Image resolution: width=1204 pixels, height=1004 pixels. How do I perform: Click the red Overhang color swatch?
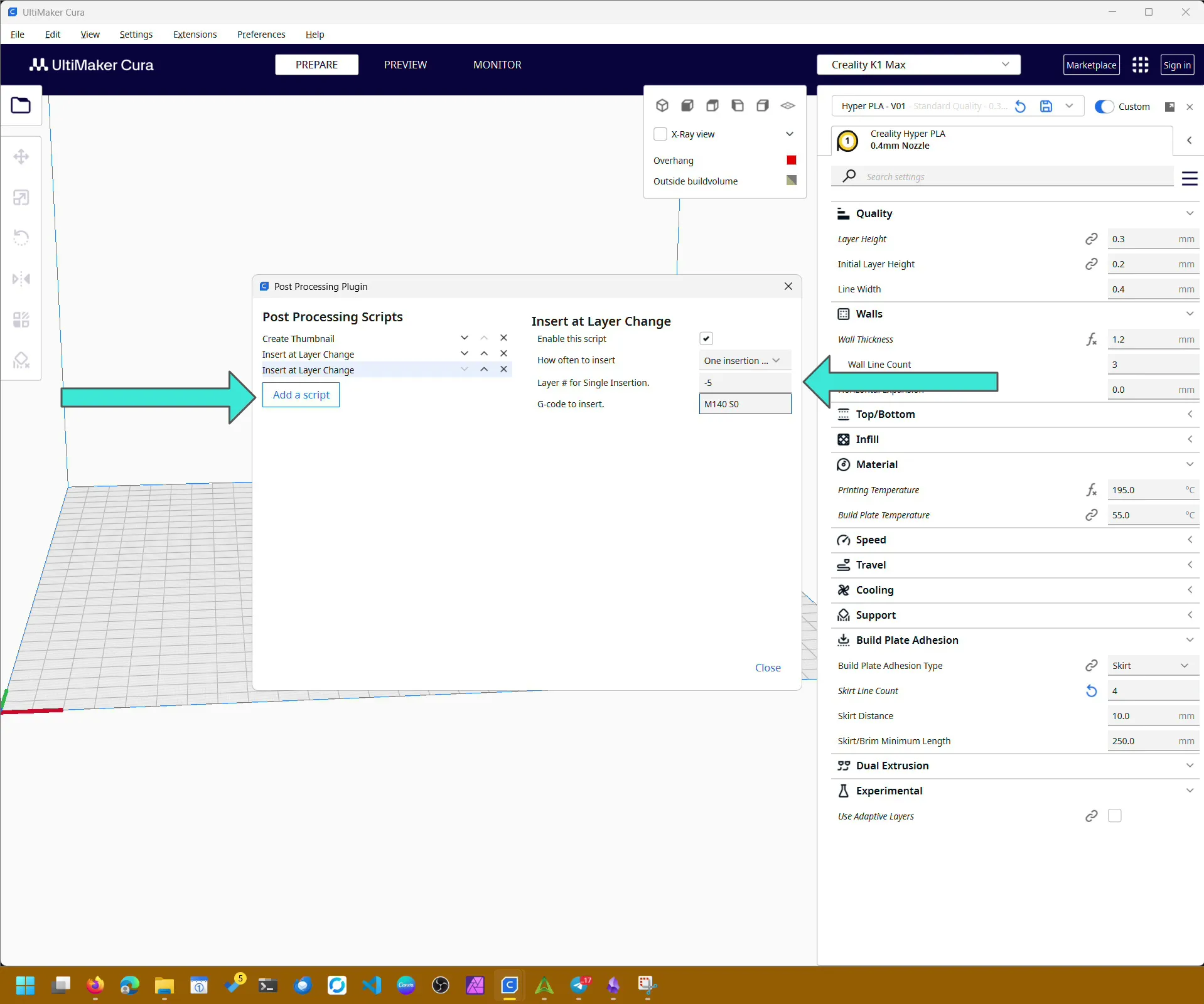791,161
